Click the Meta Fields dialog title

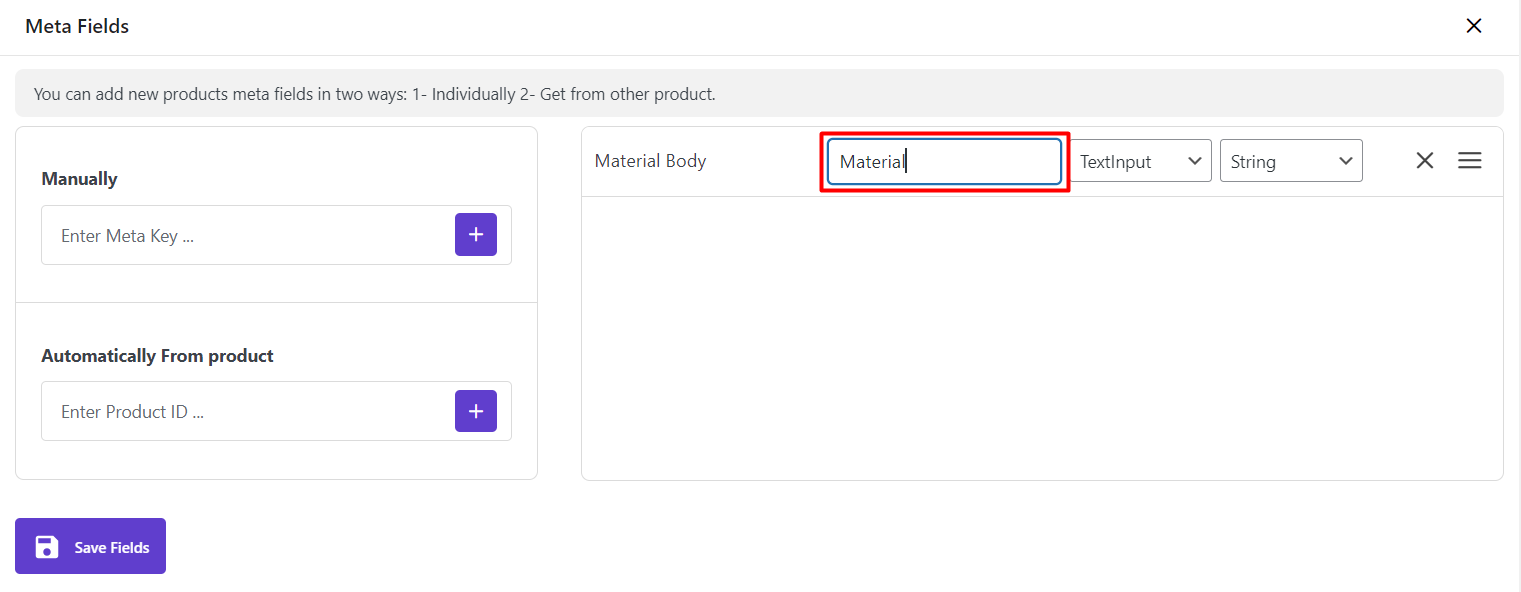click(x=77, y=27)
